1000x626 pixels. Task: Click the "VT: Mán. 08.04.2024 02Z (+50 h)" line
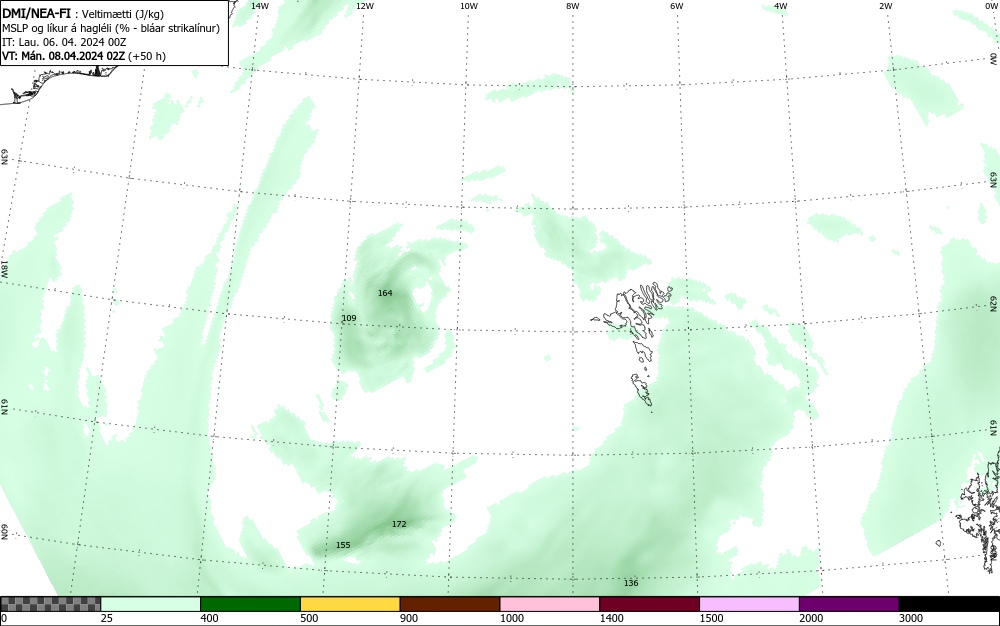tap(84, 56)
